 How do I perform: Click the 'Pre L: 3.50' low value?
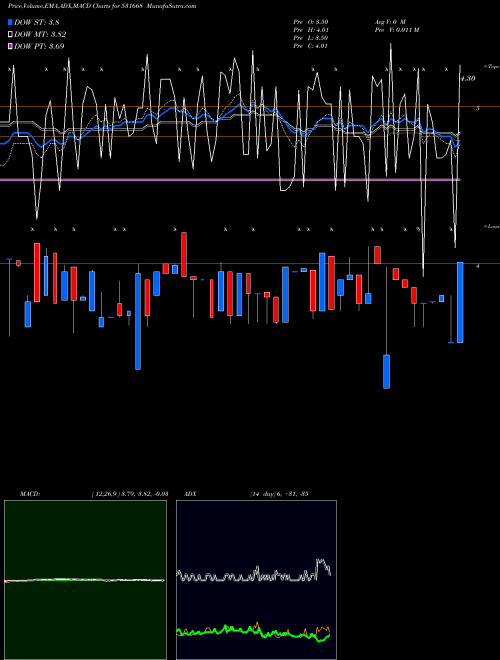(x=311, y=38)
